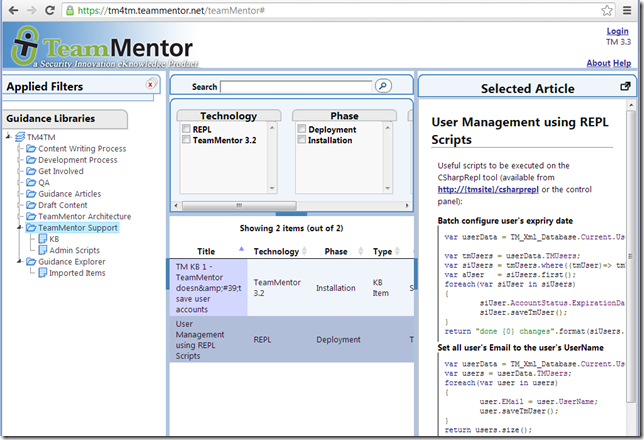Click the browser forward arrow
Image resolution: width=644 pixels, height=440 pixels.
31,10
